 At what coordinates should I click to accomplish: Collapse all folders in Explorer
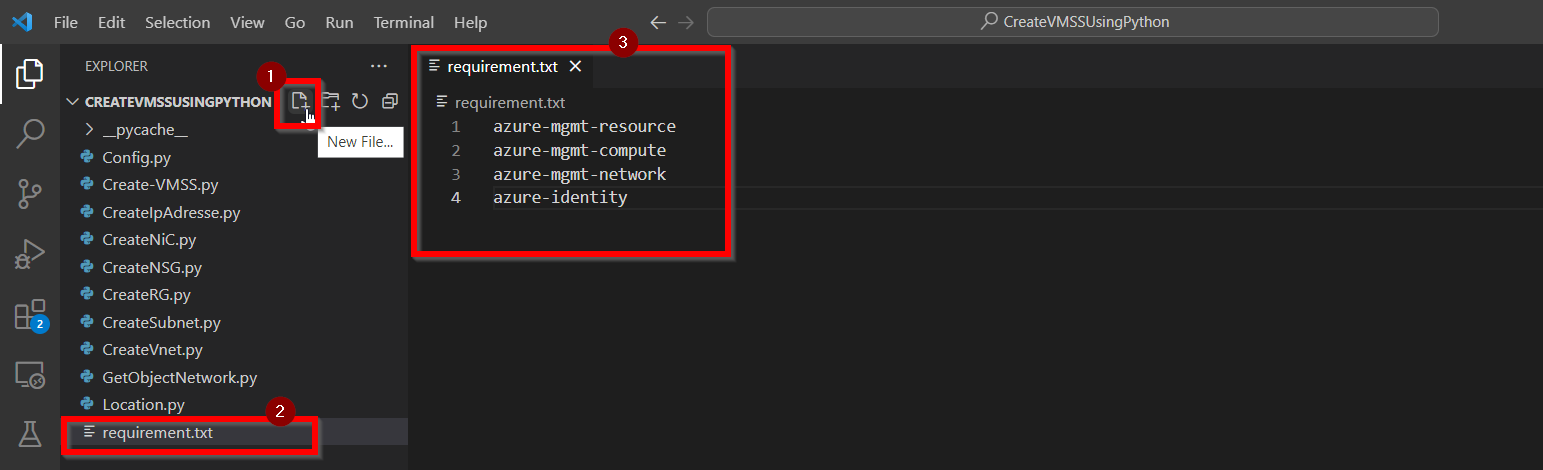(390, 101)
